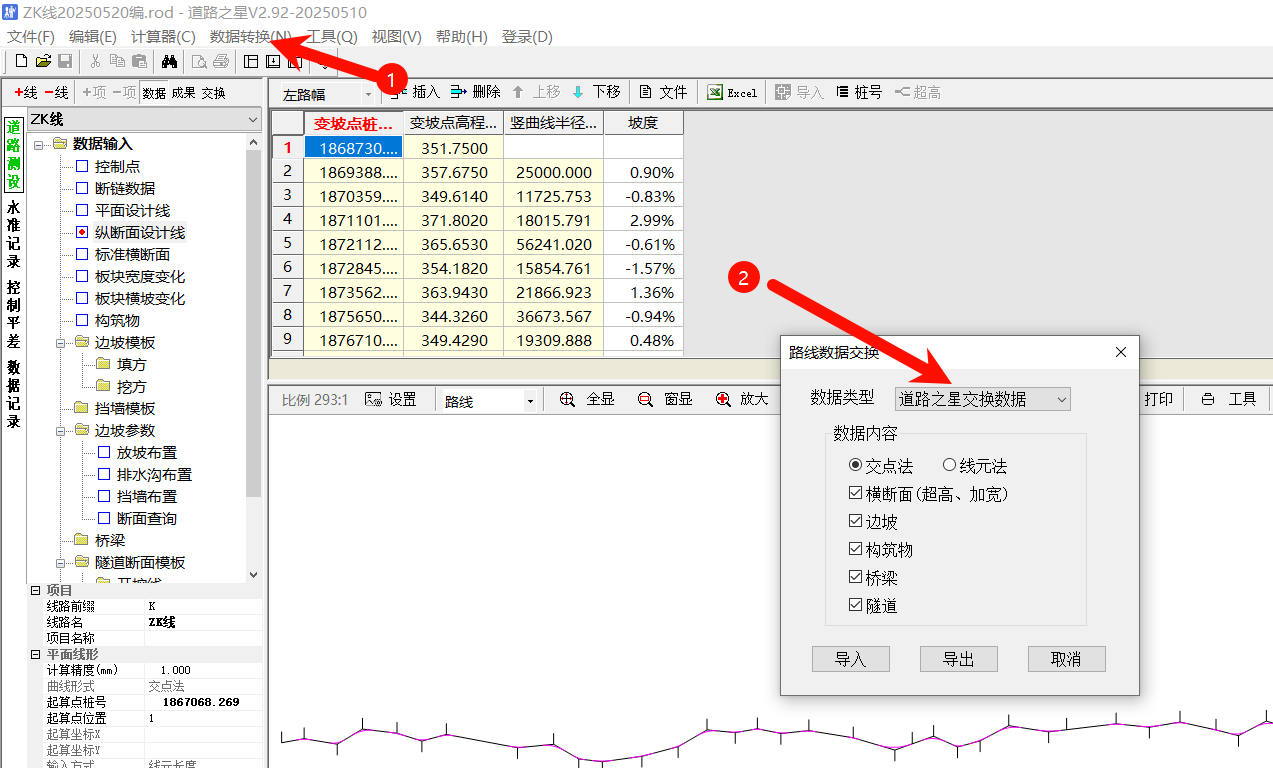This screenshot has width=1273, height=768.
Task: Click the 导入 button in the dialog
Action: tap(850, 659)
